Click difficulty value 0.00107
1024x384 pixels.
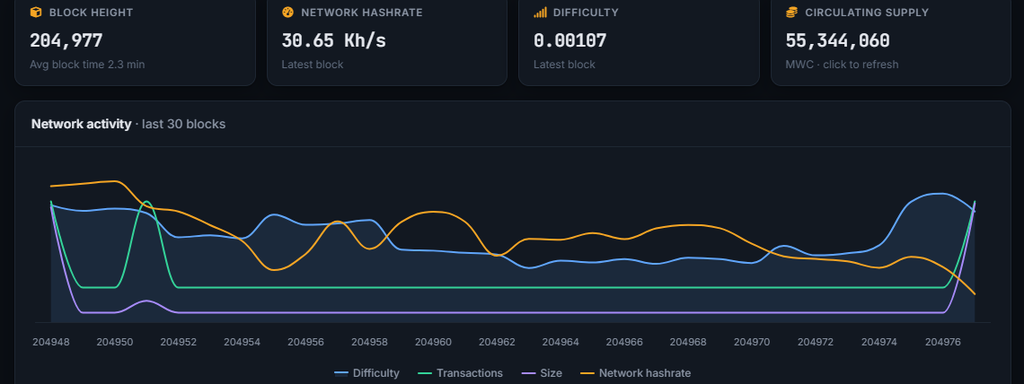[x=570, y=40]
